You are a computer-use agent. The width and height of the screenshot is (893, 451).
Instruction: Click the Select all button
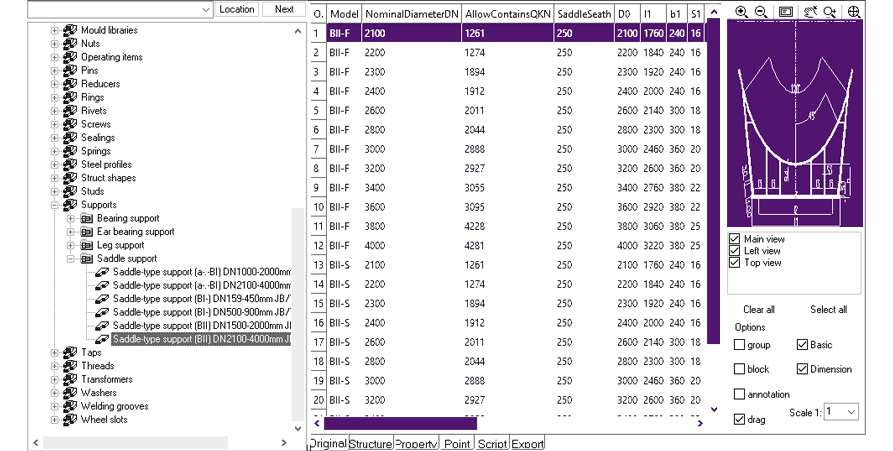(x=828, y=310)
